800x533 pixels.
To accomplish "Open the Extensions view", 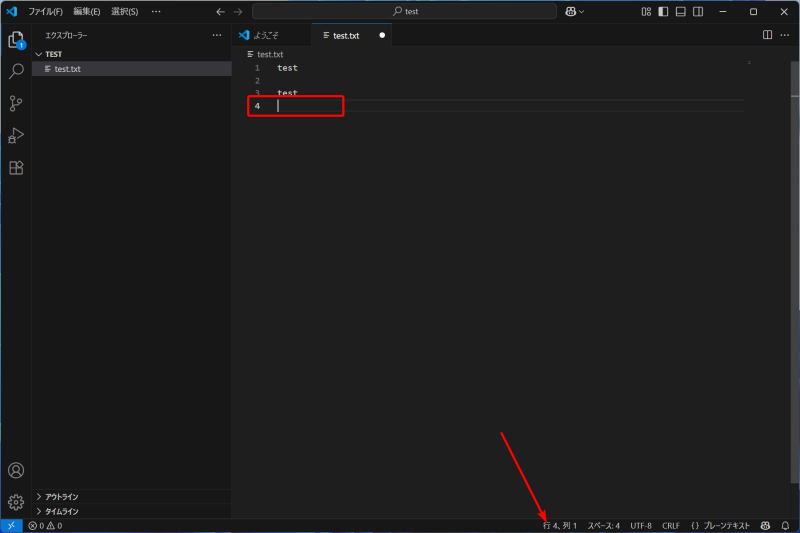I will [16, 168].
